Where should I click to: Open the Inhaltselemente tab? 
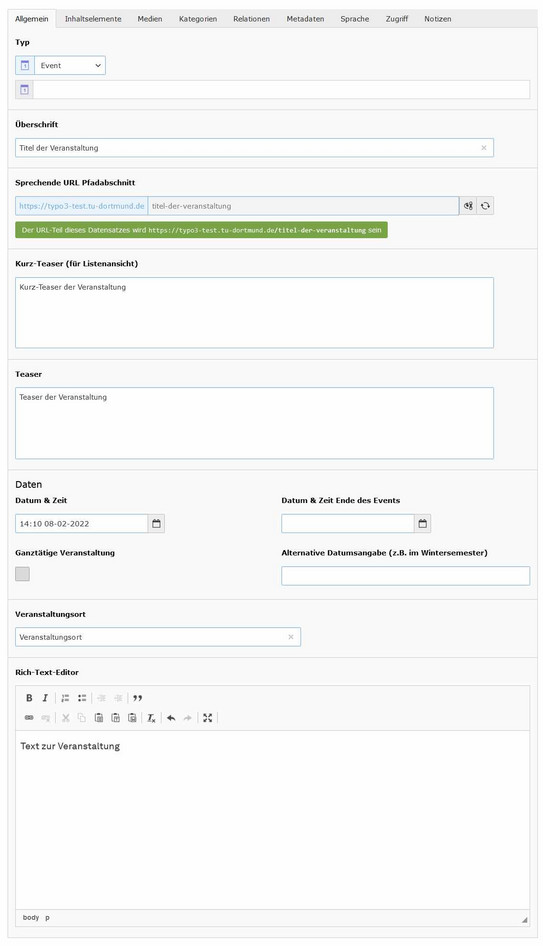[93, 19]
